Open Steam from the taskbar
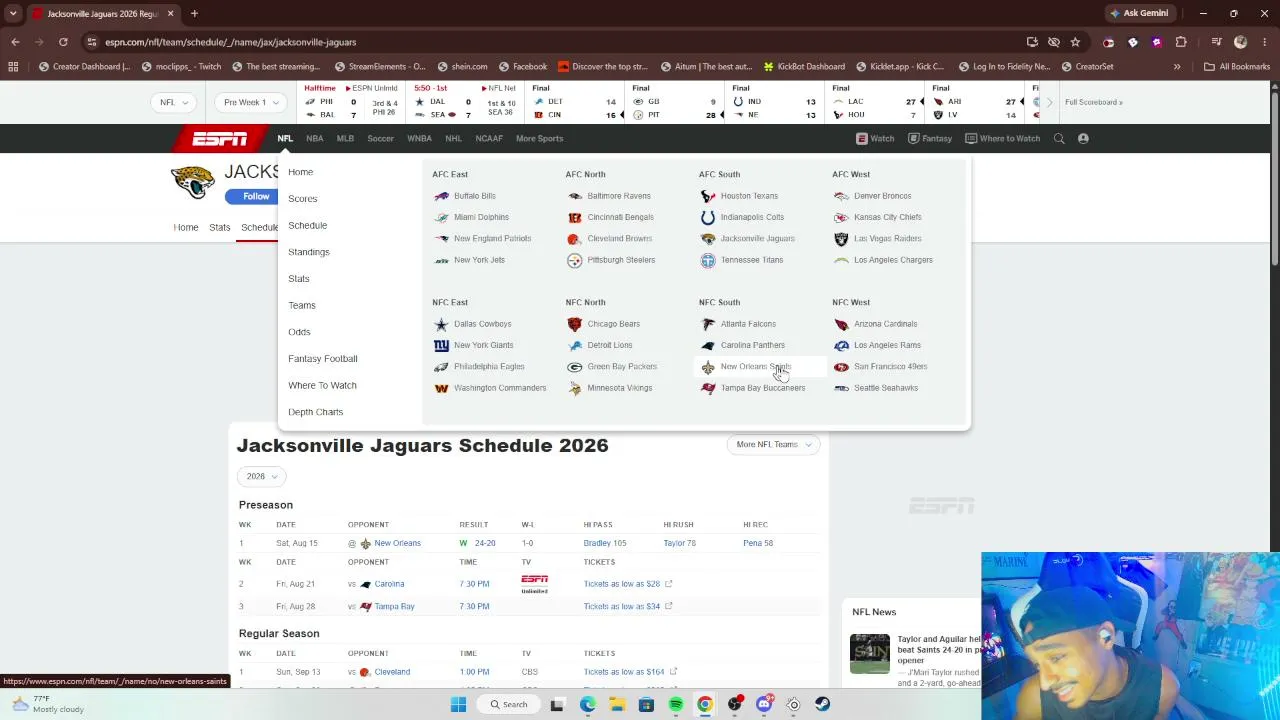This screenshot has height=720, width=1280. point(822,704)
